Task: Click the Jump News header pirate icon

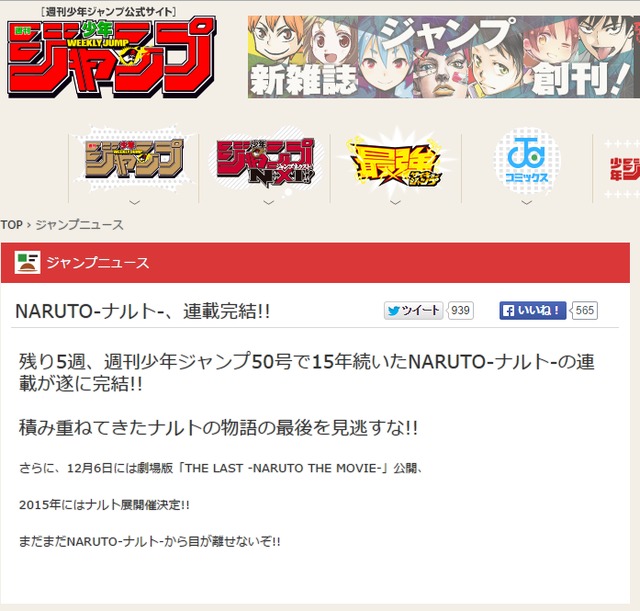Action: click(27, 262)
